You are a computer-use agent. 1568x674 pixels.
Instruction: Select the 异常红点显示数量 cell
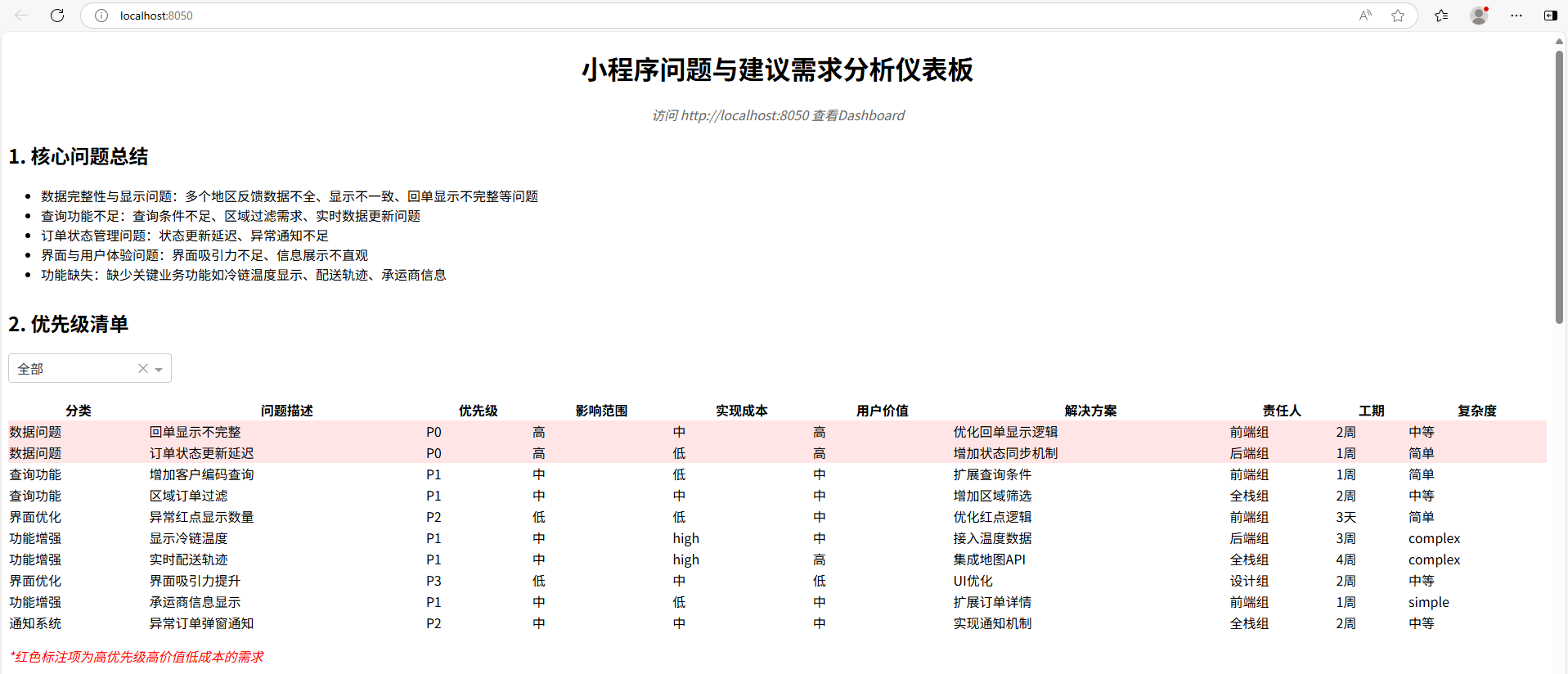(286, 517)
